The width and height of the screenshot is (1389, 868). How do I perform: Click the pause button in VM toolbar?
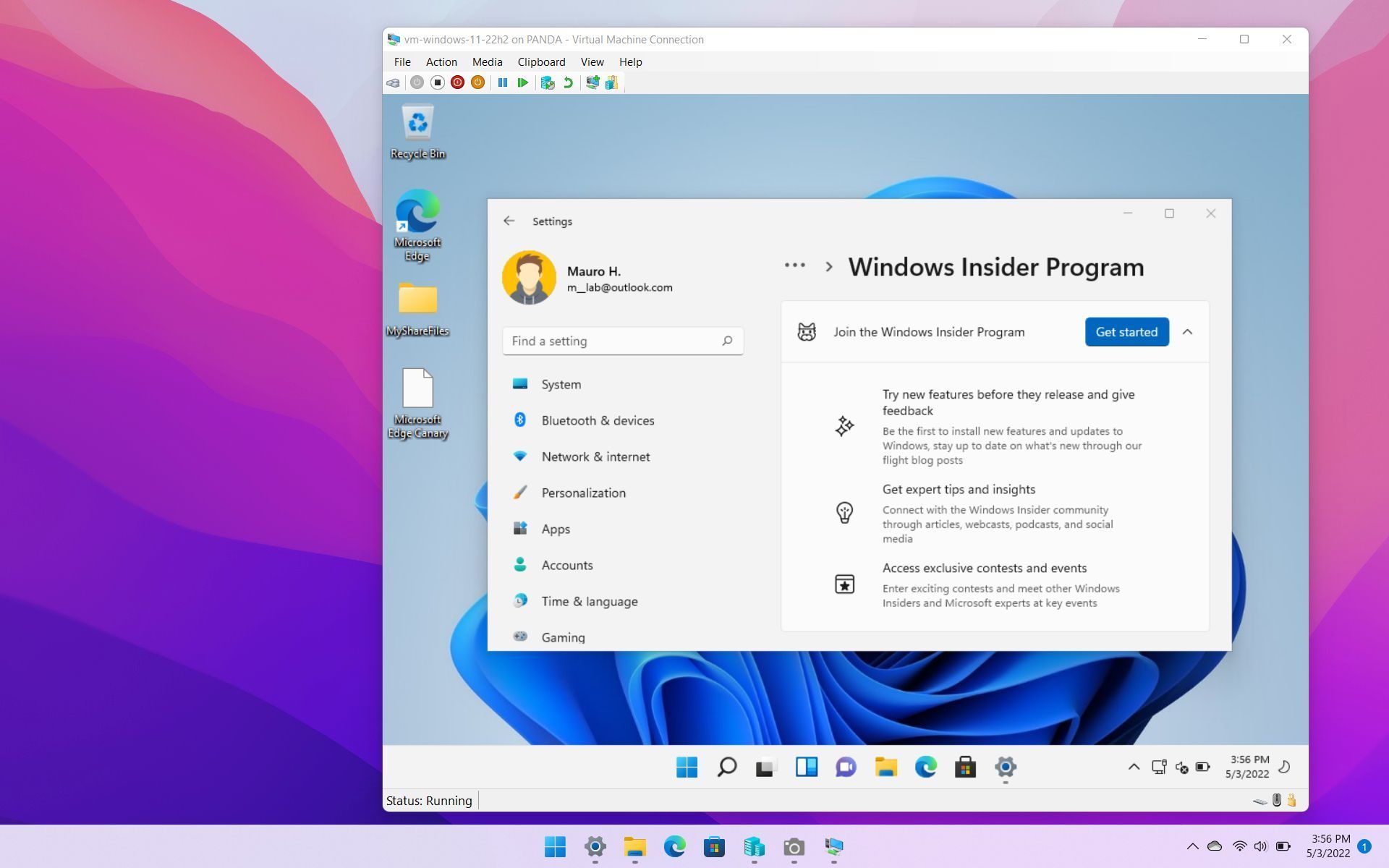click(502, 82)
